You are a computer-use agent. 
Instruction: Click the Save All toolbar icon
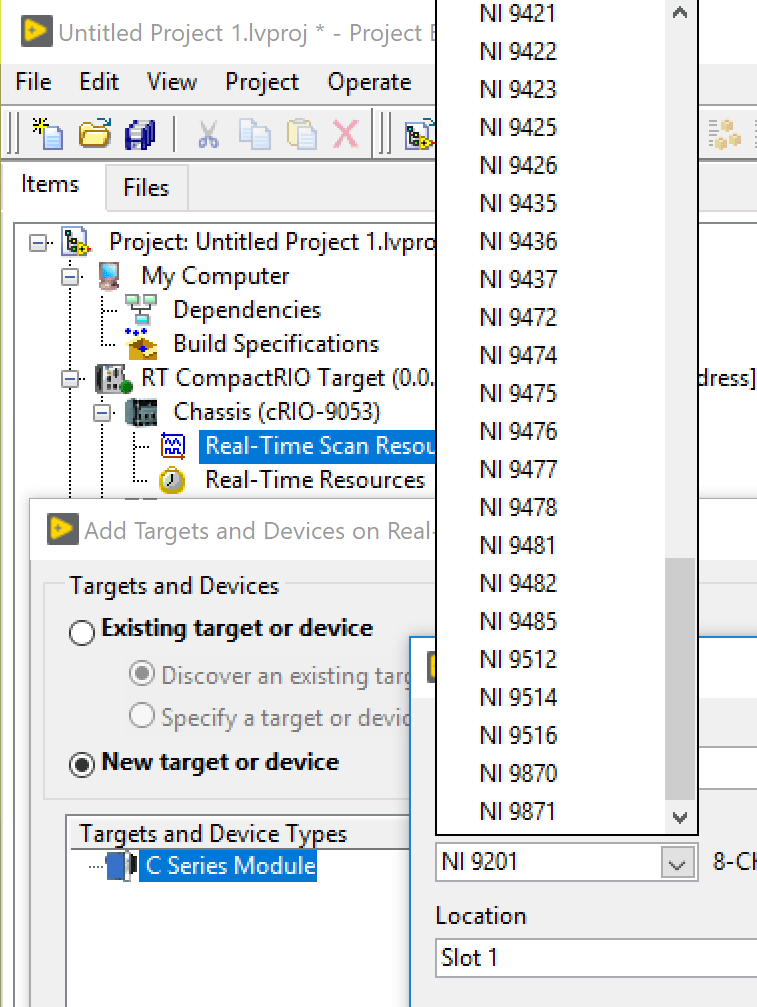pyautogui.click(x=140, y=135)
